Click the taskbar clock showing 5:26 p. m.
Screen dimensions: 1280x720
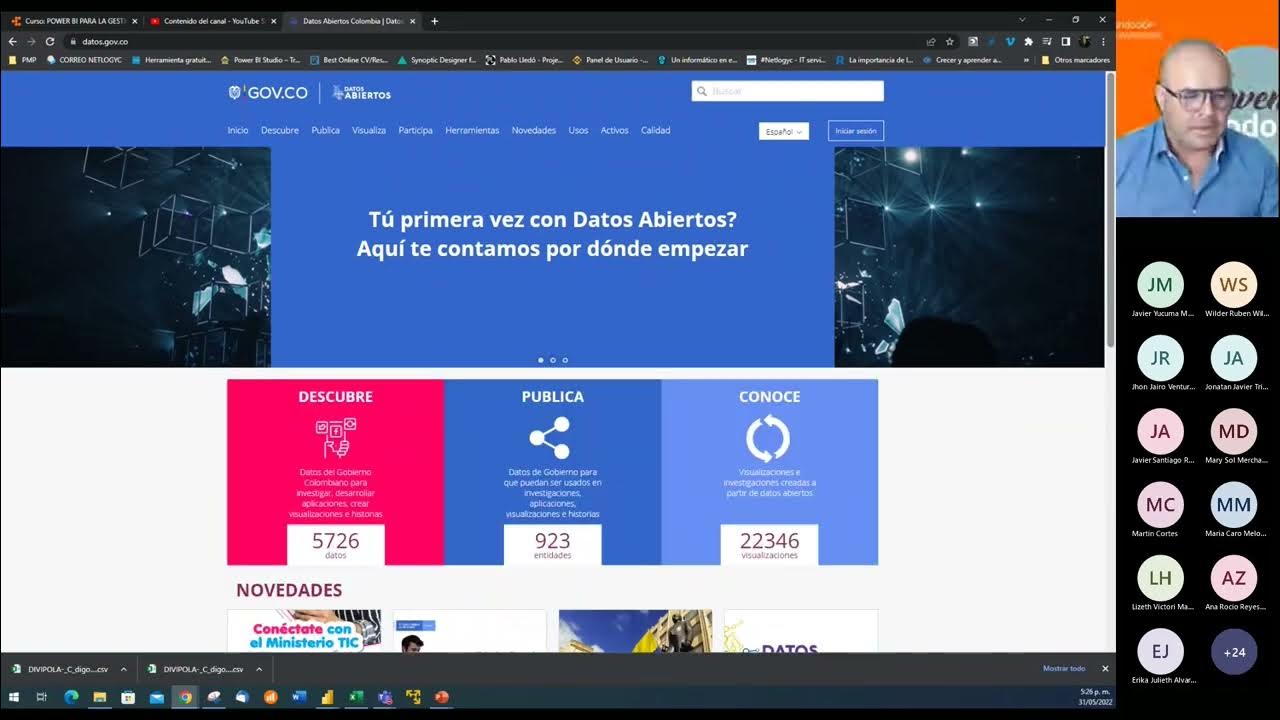coord(1094,697)
